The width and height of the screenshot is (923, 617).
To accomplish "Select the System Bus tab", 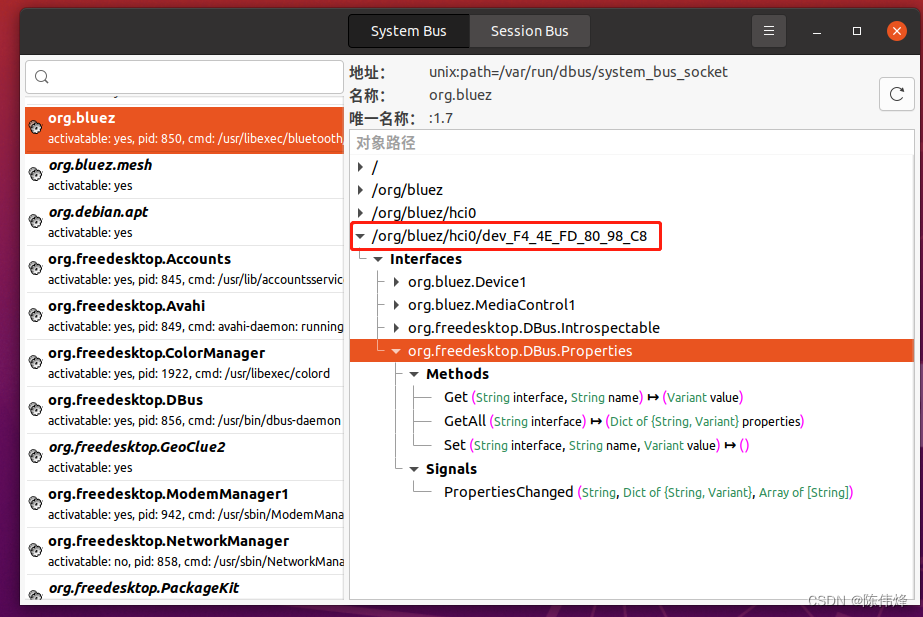I will coord(408,31).
